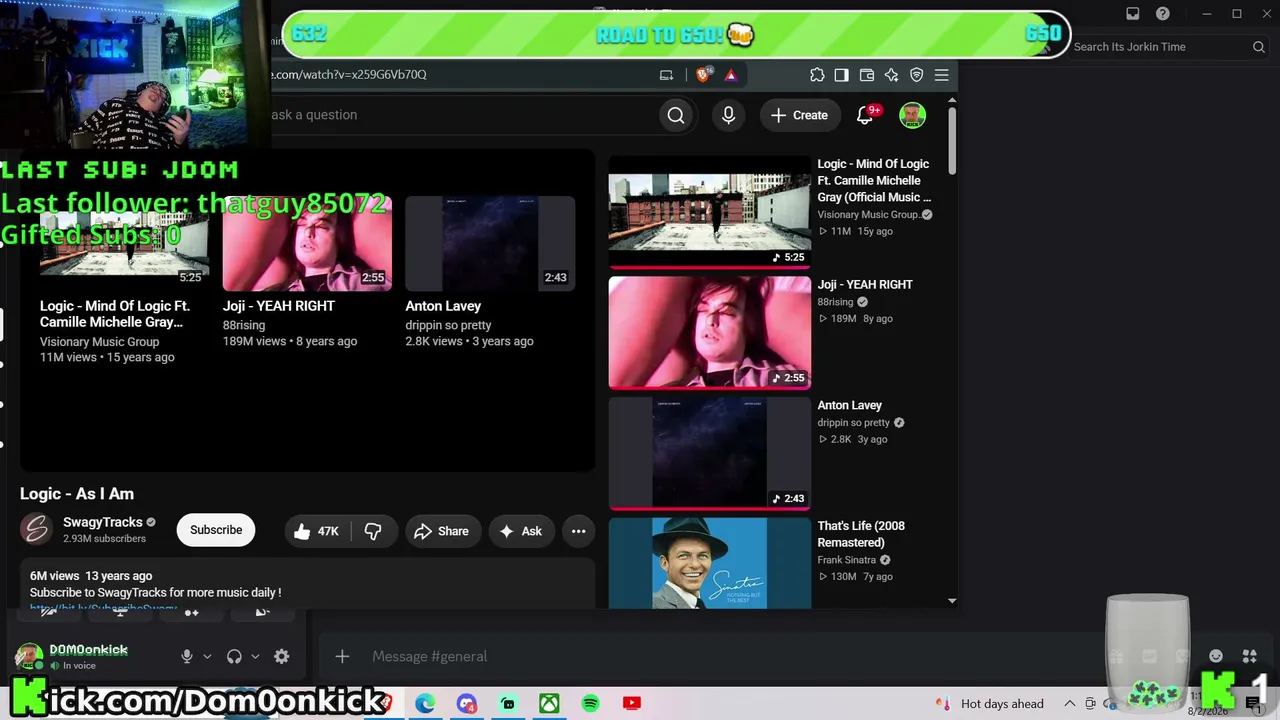Image resolution: width=1280 pixels, height=720 pixels.
Task: Open the YouTube account avatar menu
Action: tap(912, 115)
